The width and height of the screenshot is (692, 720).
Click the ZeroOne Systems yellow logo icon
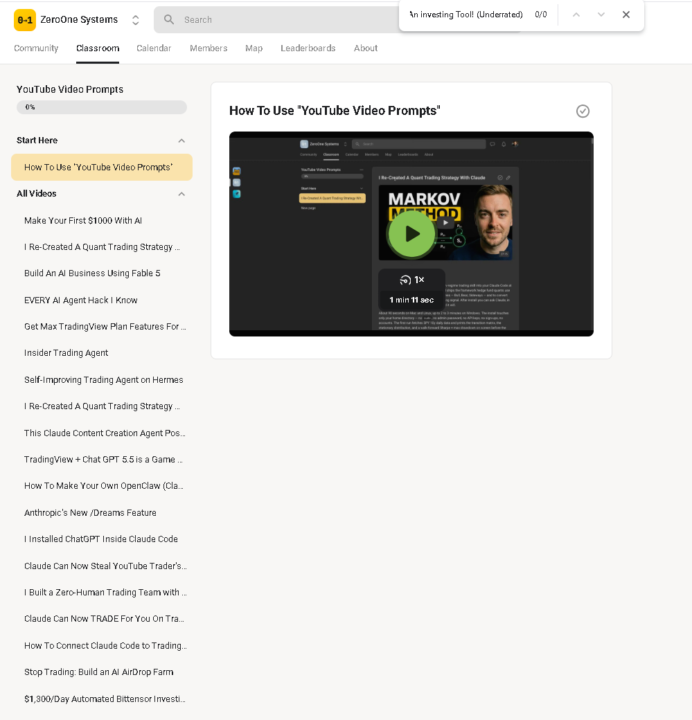[x=25, y=20]
